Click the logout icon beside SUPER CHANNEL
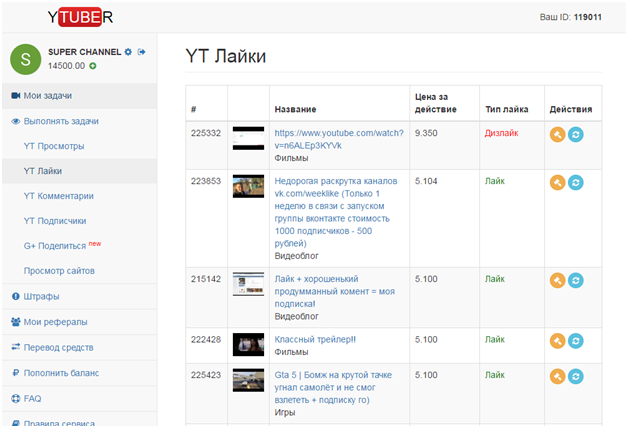 [x=141, y=52]
